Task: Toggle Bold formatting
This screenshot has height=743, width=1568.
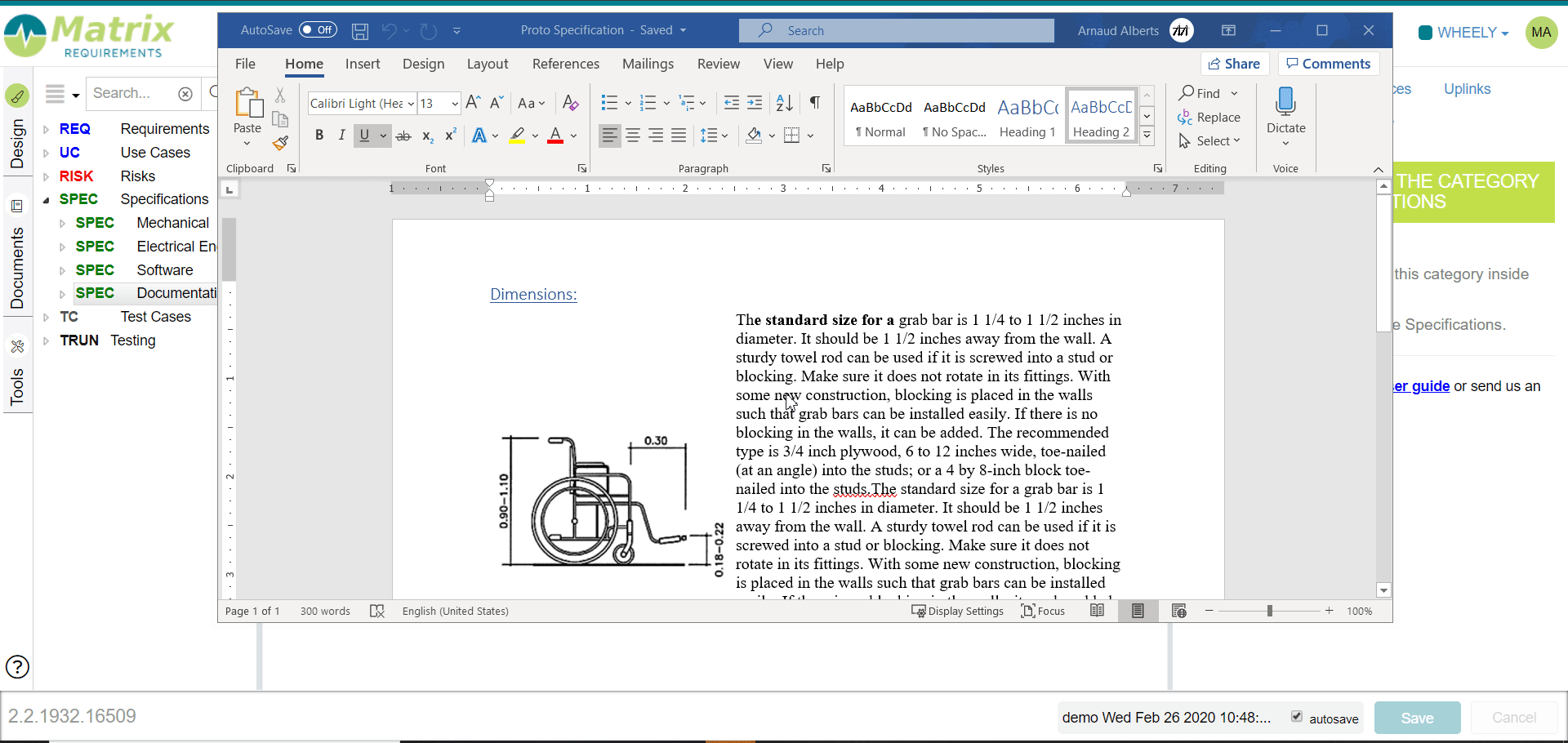Action: [319, 136]
